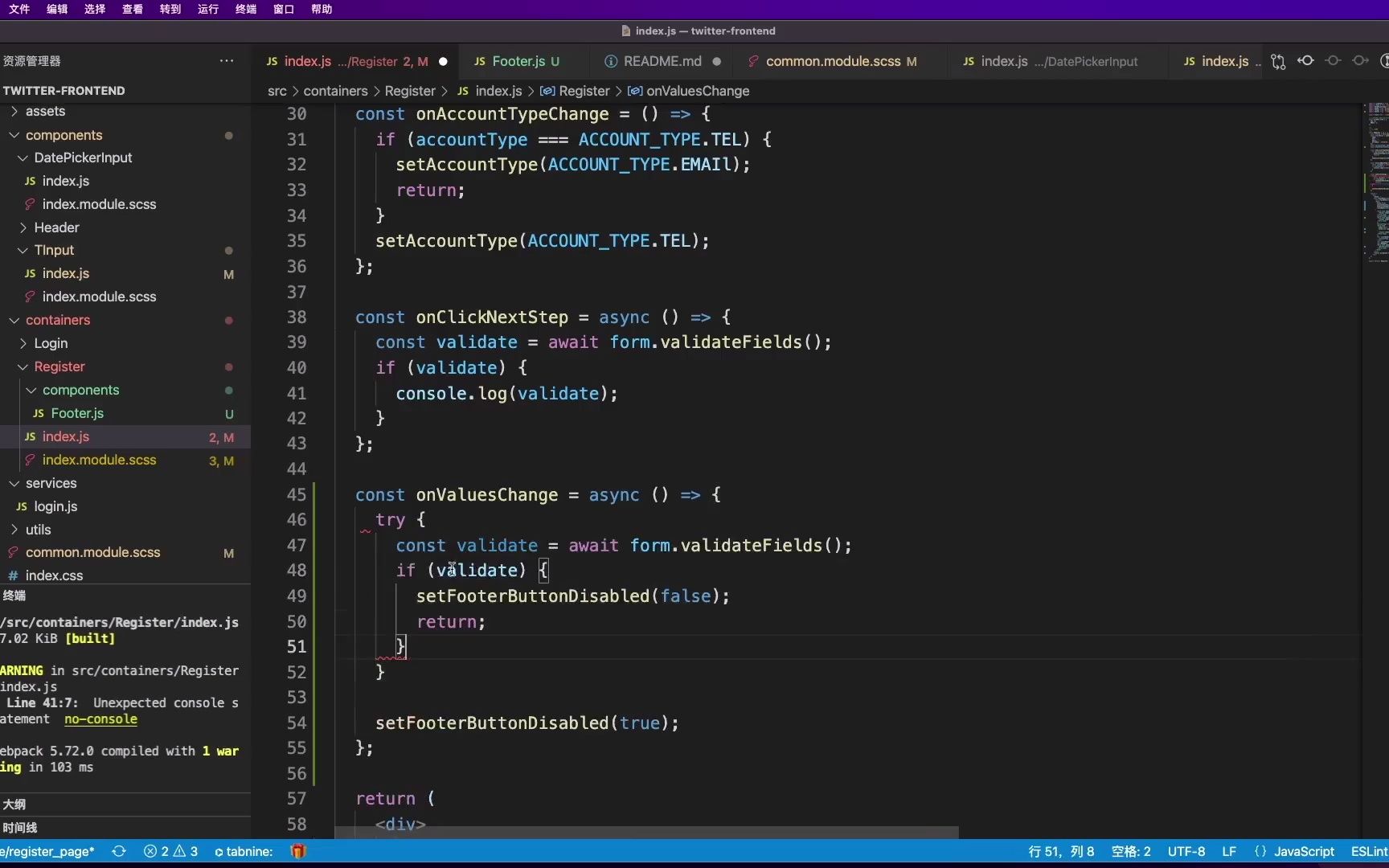Expand the 时间线 timeline section

tap(125, 827)
